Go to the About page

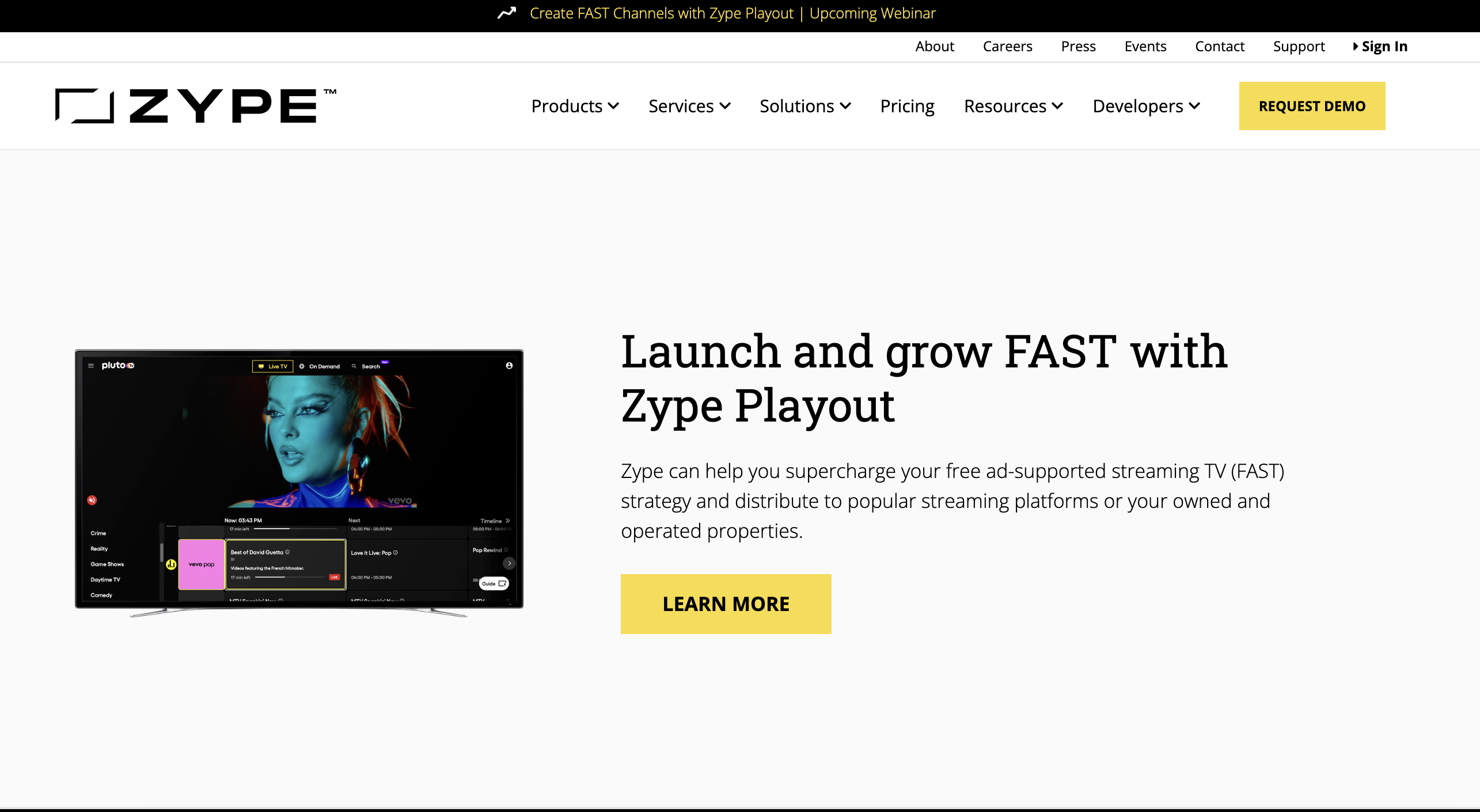tap(935, 46)
